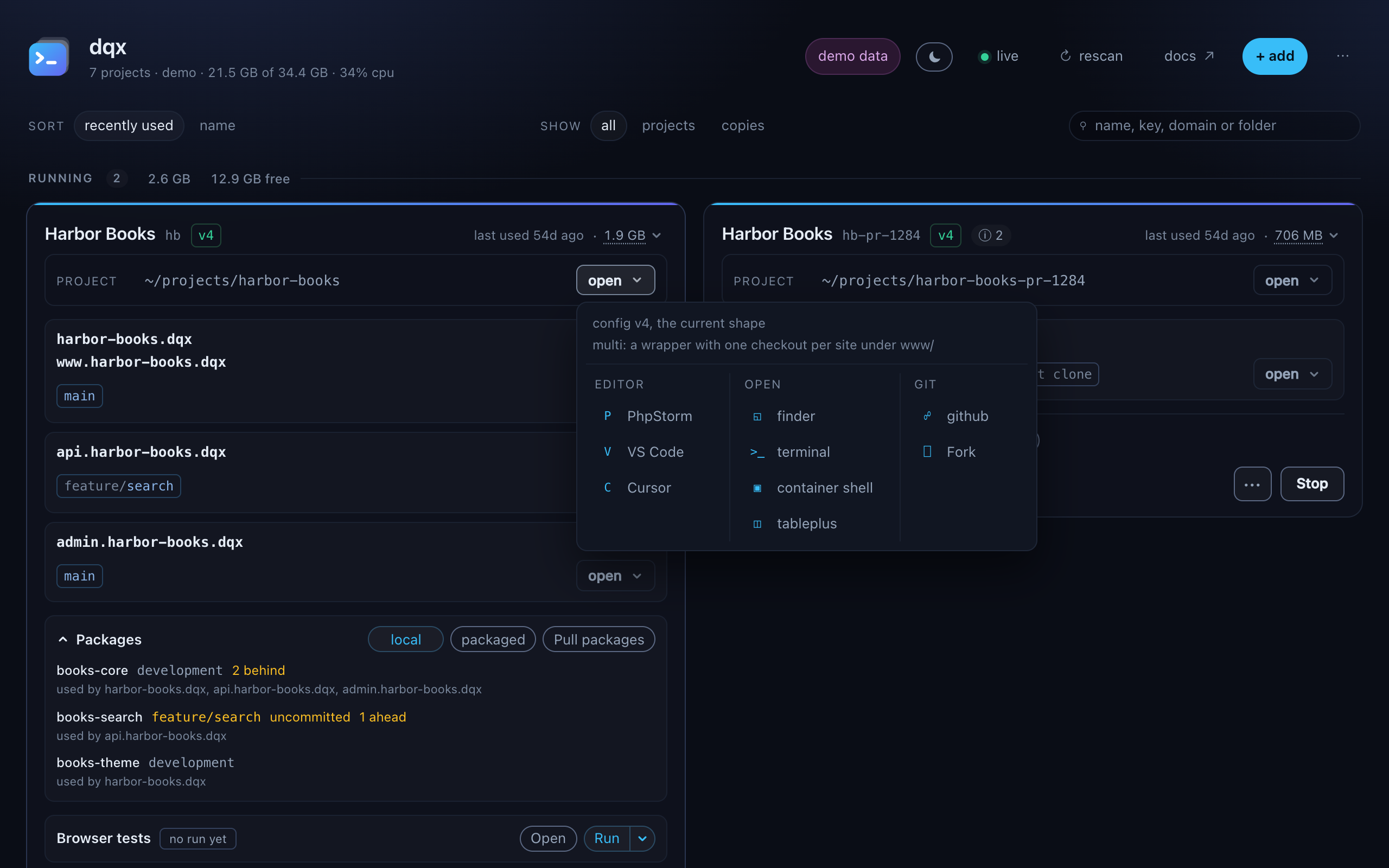Click the Fork icon
Viewport: 1389px width, 868px height.
pos(927,451)
